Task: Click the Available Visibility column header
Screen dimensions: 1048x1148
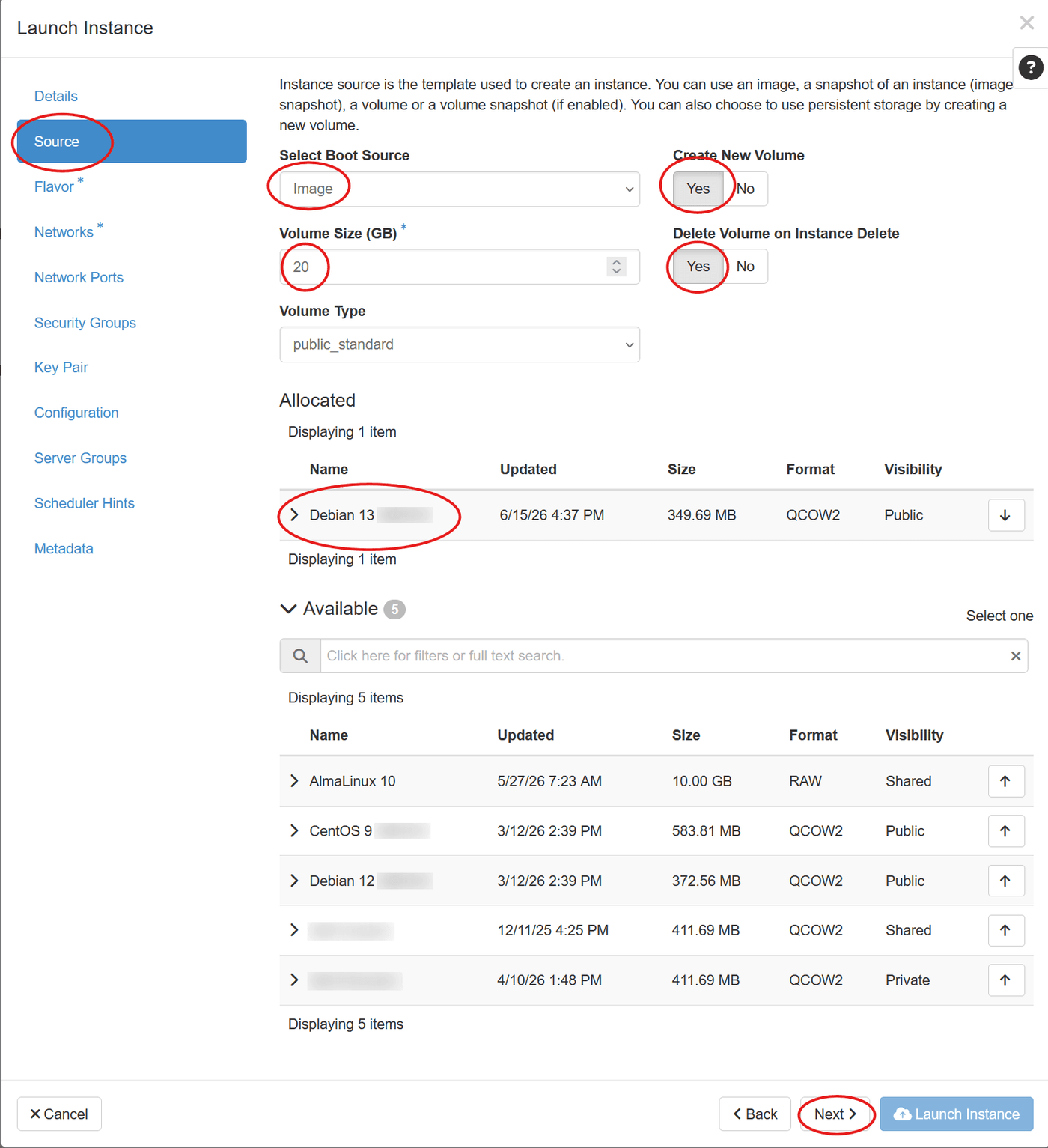Action: (914, 735)
